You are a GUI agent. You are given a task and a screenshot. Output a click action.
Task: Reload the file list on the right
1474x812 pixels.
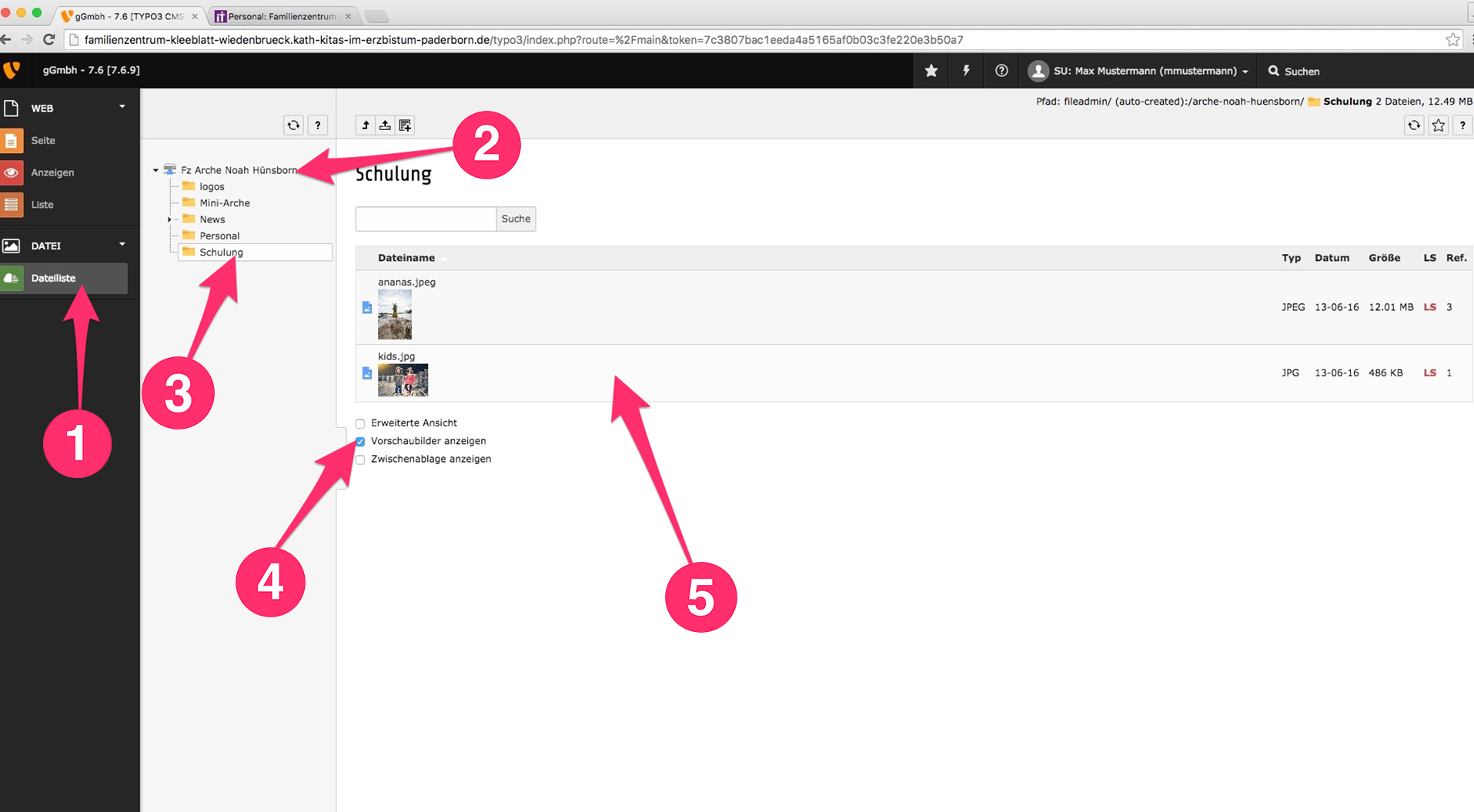(1413, 125)
